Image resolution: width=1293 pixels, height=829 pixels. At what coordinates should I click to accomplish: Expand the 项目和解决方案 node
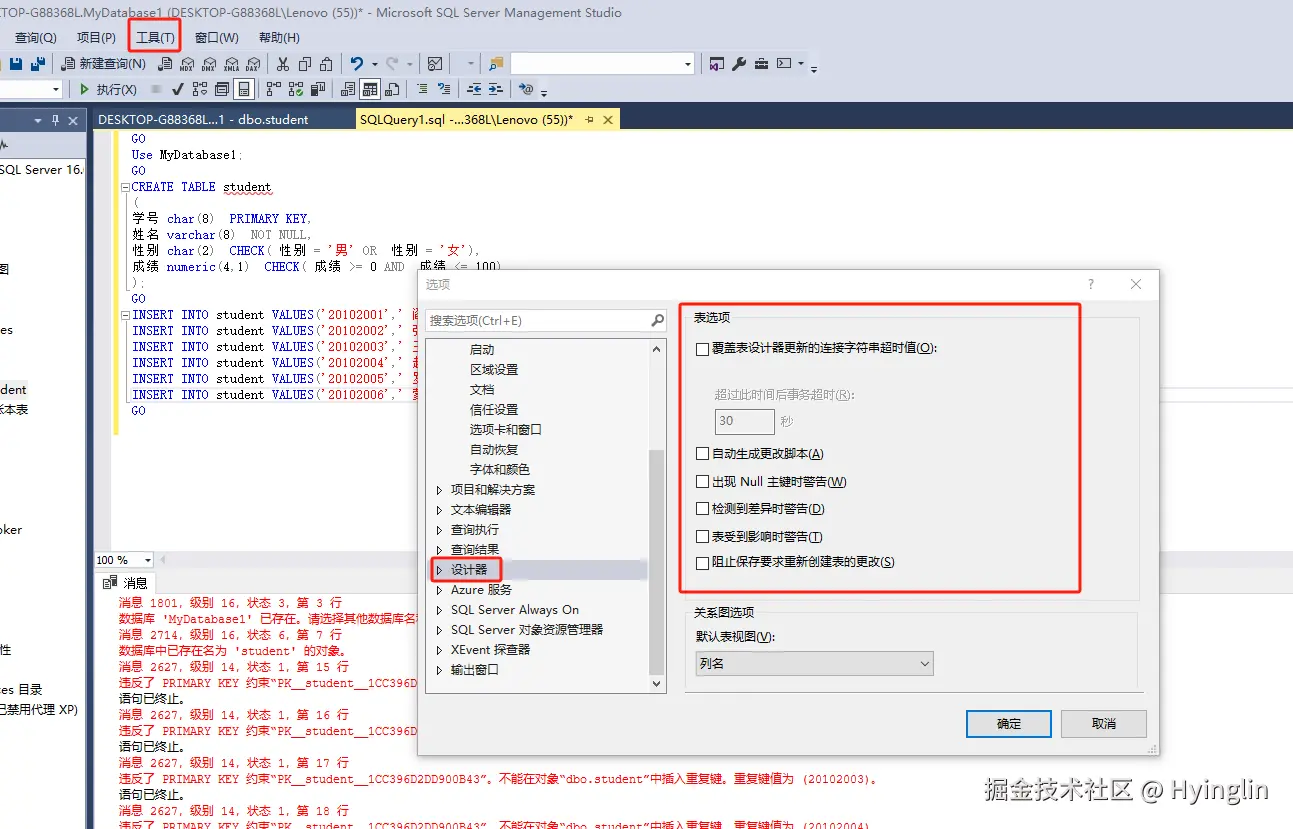tap(439, 490)
